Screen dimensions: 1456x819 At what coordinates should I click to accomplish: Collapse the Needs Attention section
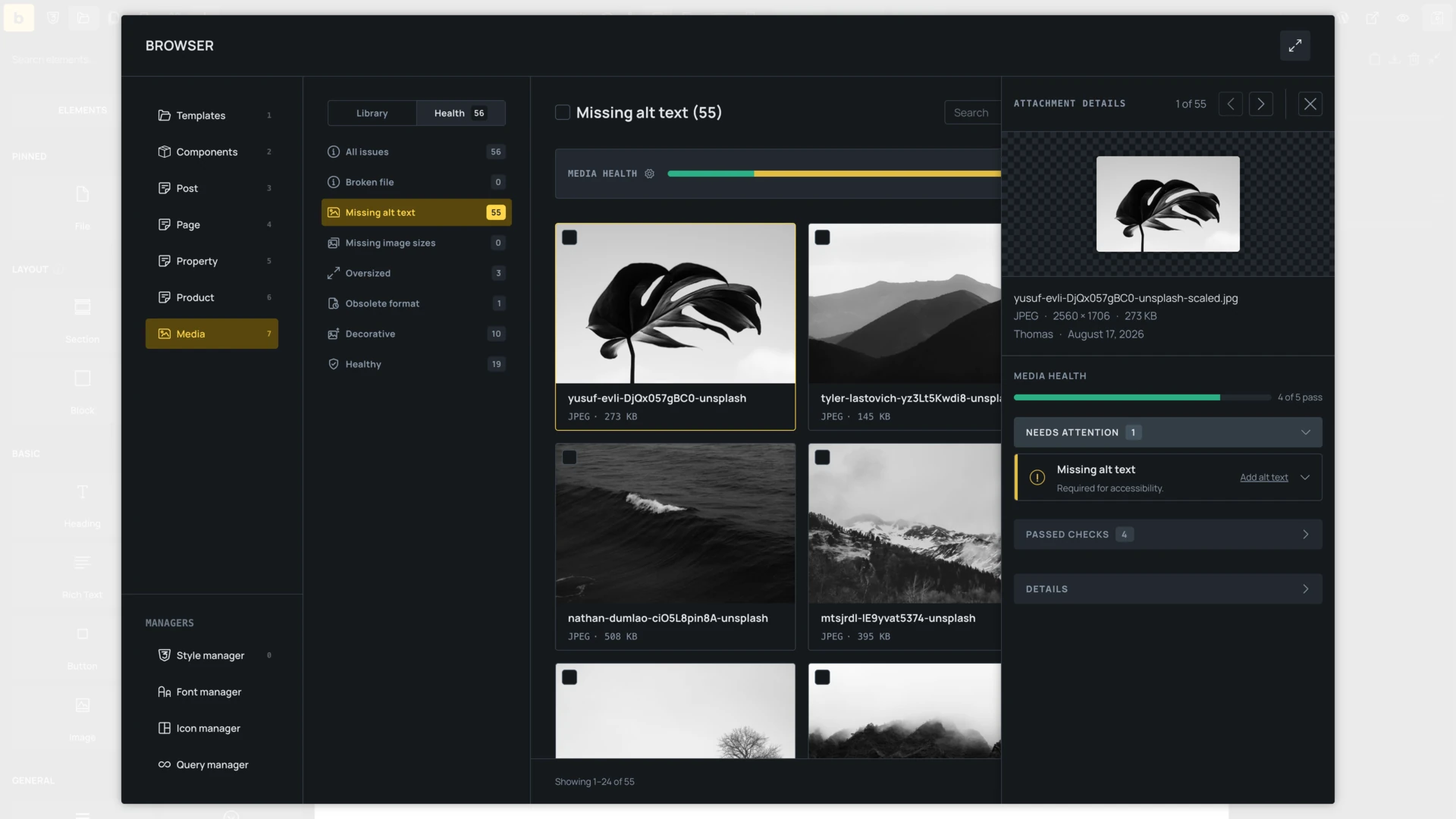tap(1168, 432)
